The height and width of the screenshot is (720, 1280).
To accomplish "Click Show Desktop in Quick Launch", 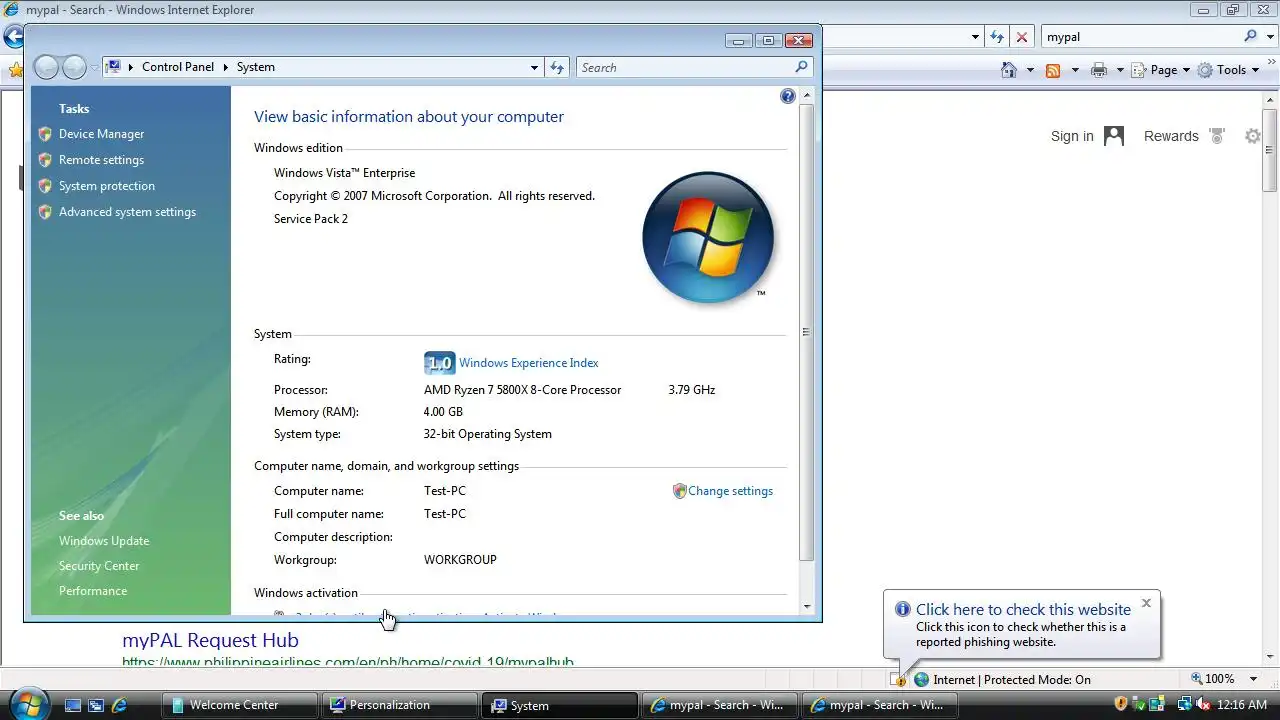I will (x=72, y=705).
